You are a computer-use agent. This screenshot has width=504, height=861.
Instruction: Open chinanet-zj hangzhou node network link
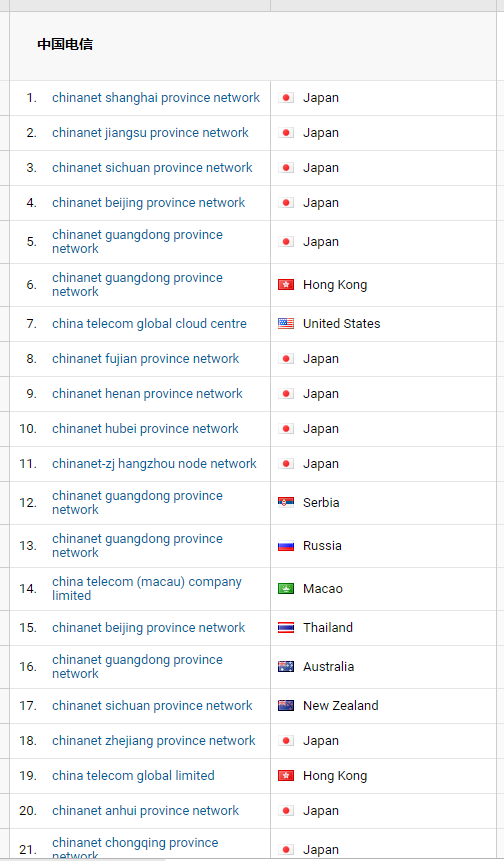154,463
